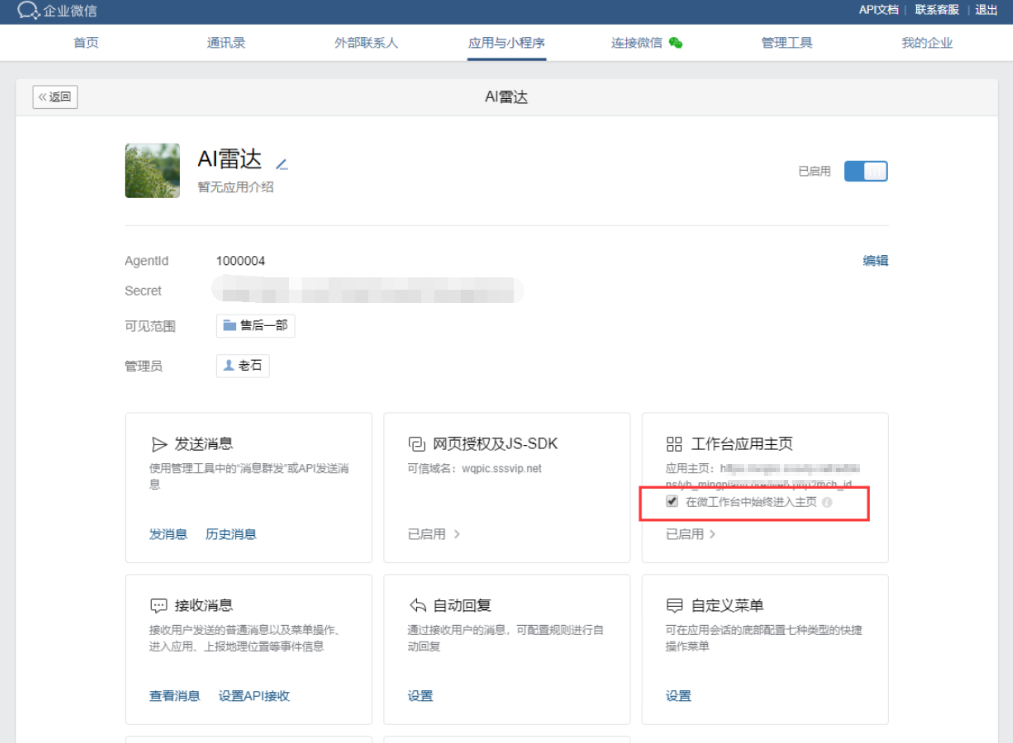Click 设置 under 自动回复

(420, 695)
